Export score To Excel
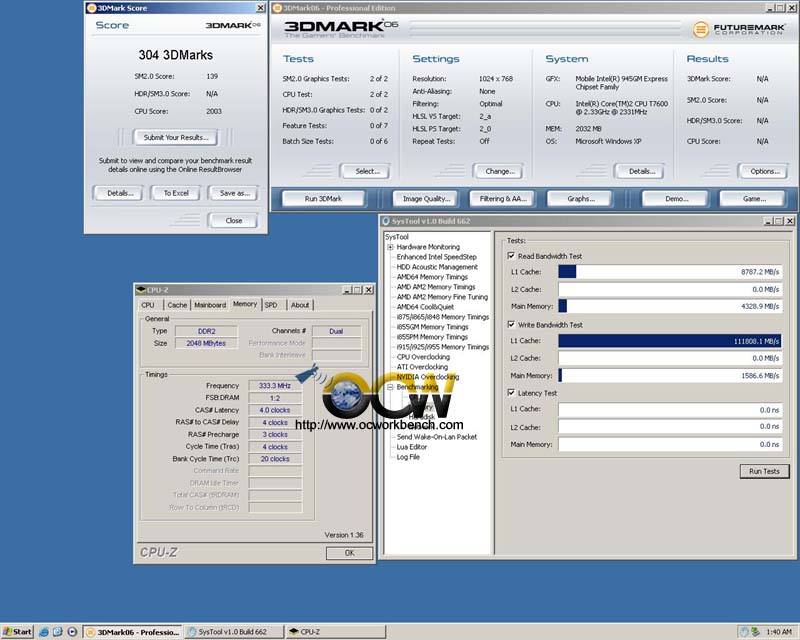Screen dimensions: 800x640 click(176, 193)
